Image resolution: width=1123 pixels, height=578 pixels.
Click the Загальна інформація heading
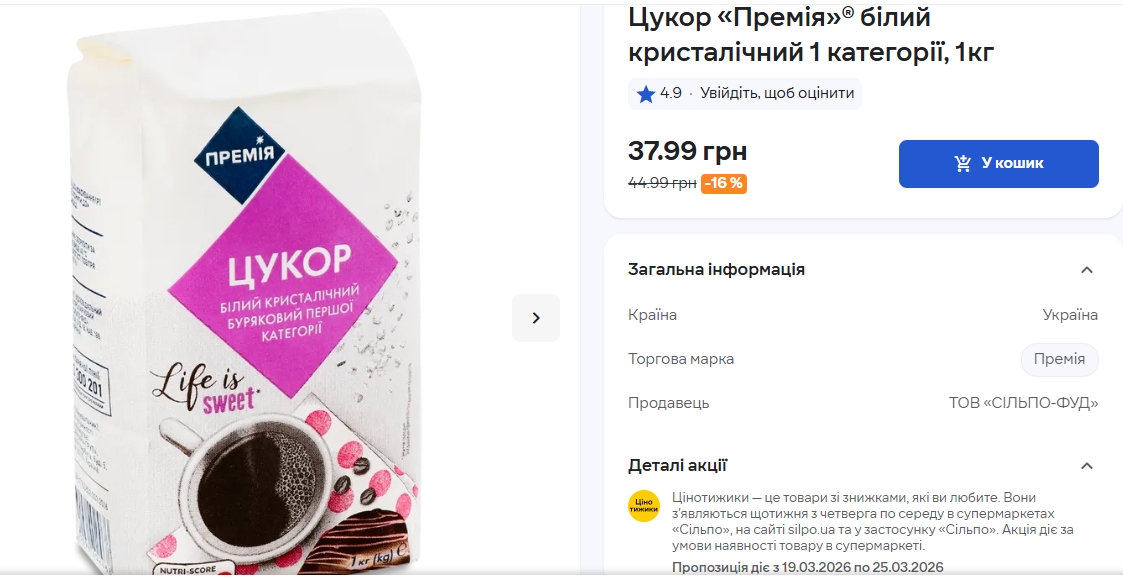point(716,270)
